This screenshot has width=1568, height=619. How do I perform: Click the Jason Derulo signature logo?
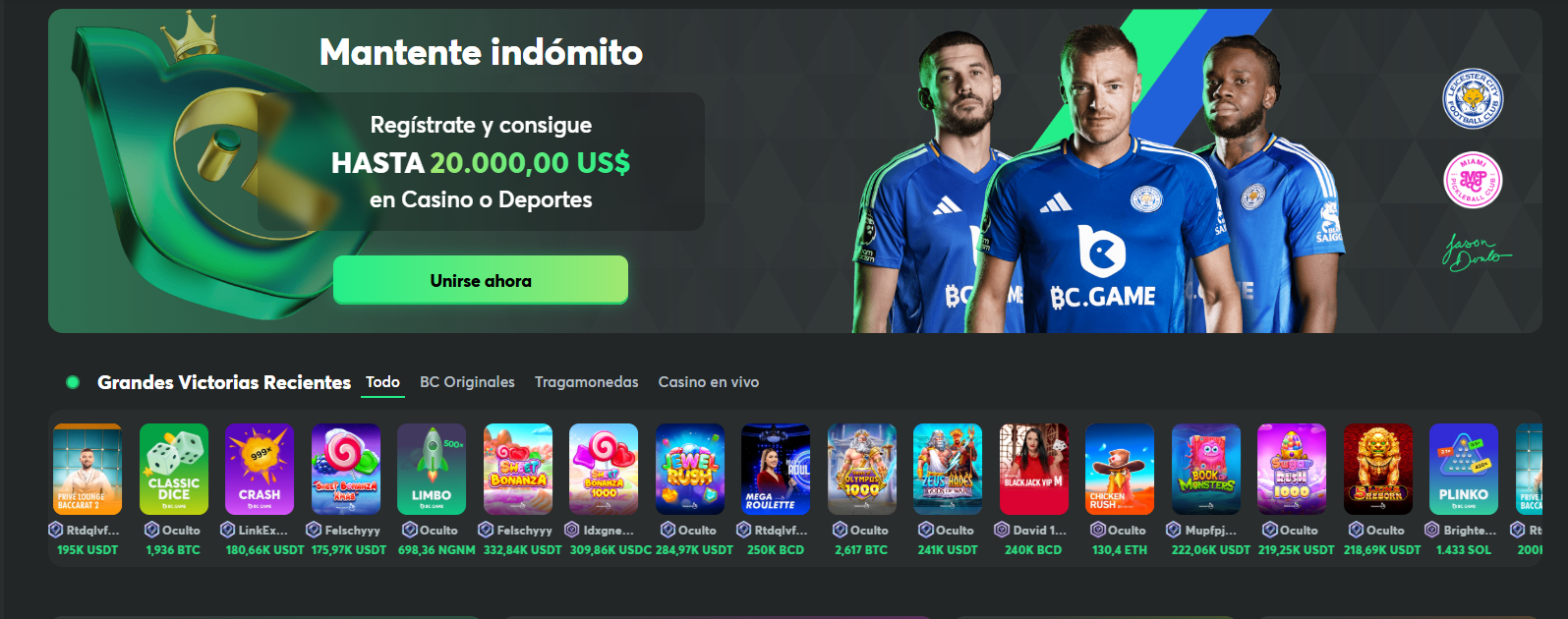coord(1475,253)
